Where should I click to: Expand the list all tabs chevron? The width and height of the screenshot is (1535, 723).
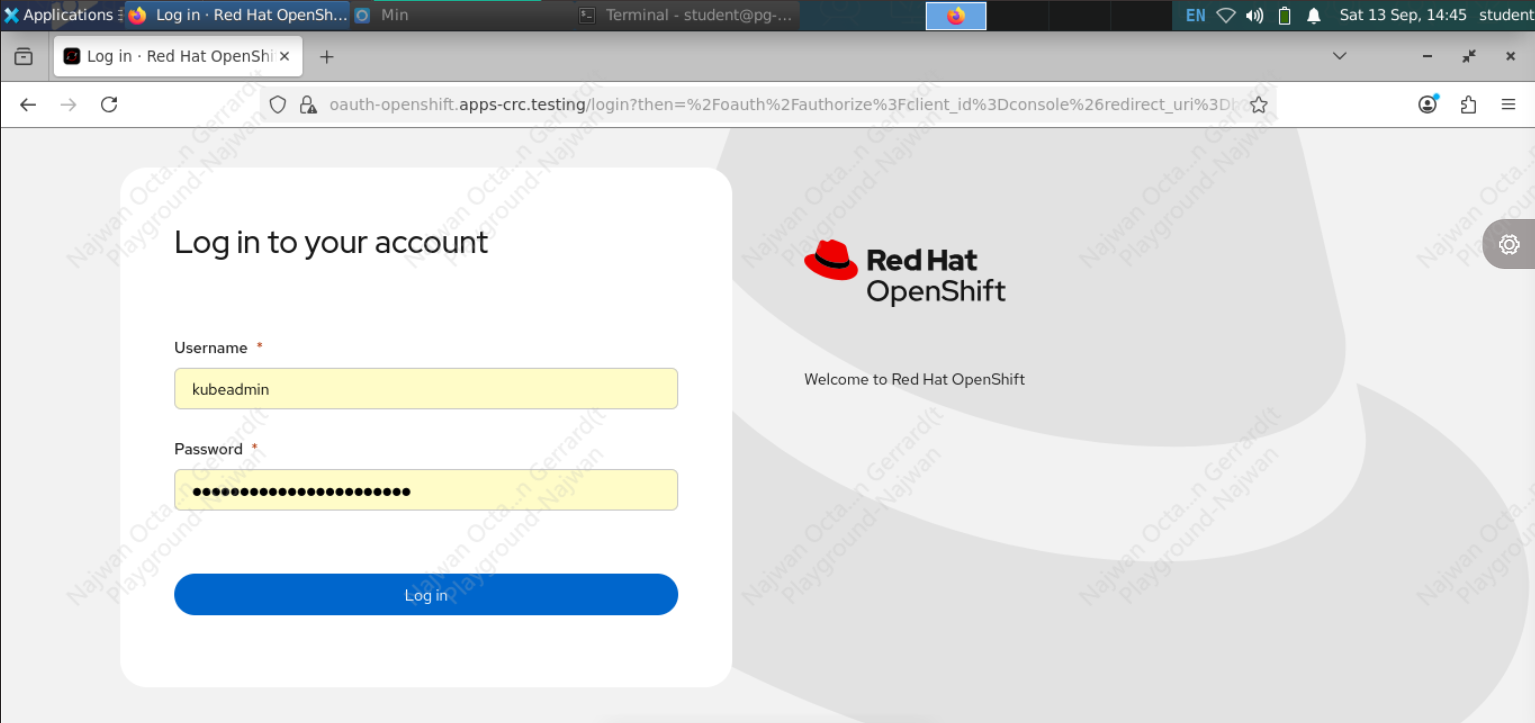(1340, 57)
